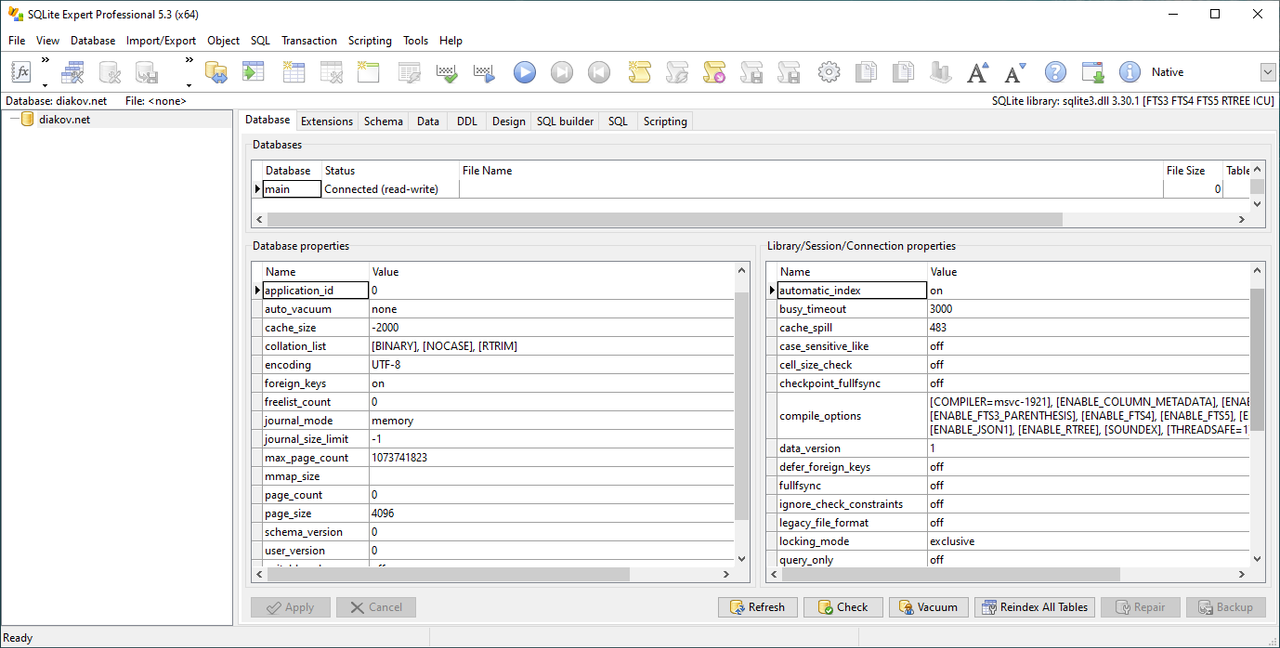Click the Check button
Viewport: 1280px width, 648px height.
pos(843,607)
